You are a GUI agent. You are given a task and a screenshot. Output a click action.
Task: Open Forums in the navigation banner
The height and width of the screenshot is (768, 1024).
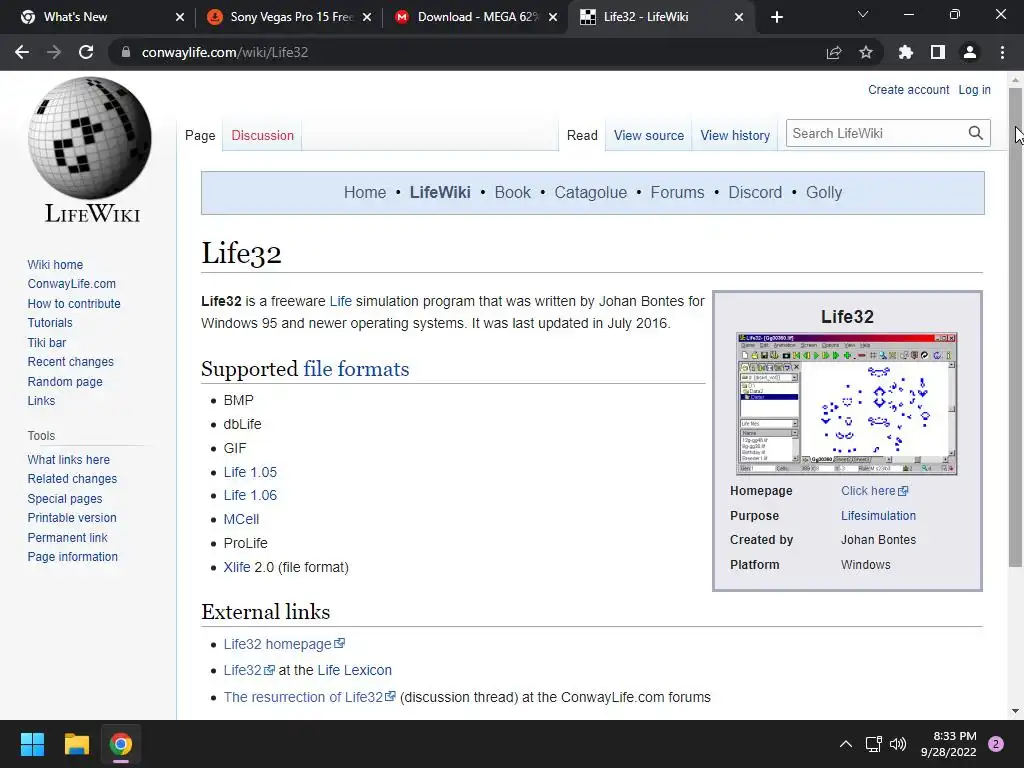(677, 193)
